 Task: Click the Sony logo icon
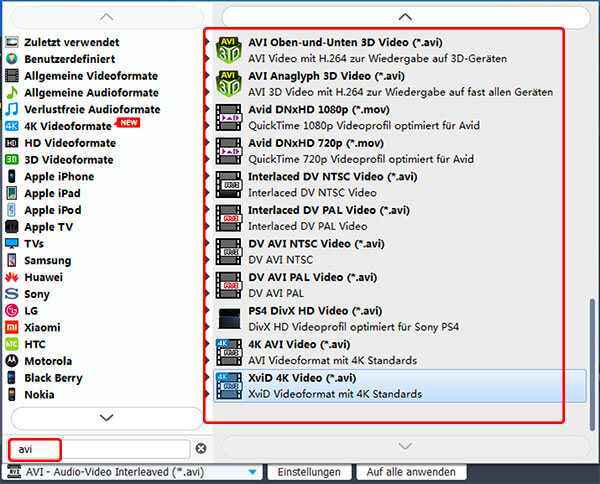[12, 294]
